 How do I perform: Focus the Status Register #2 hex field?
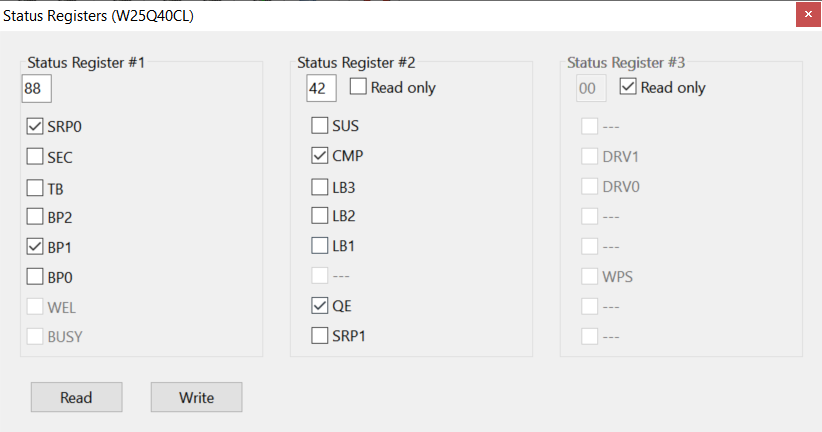(320, 89)
